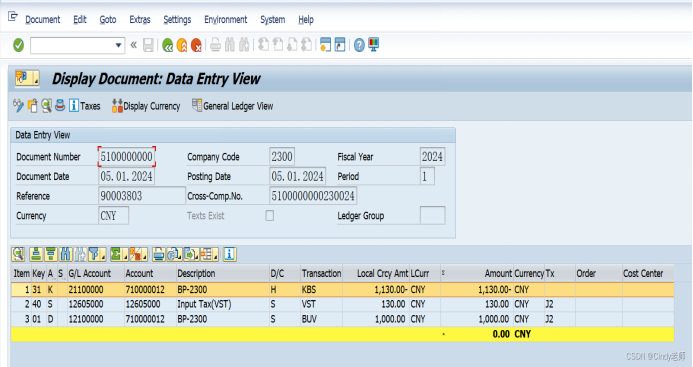The image size is (693, 367).
Task: Click the Sort Ascending icon
Action: pos(36,254)
